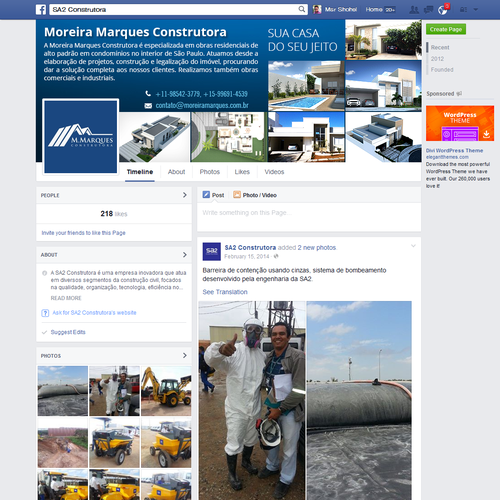The width and height of the screenshot is (500, 500).
Task: Click the contato@moreiramarques.com.br email in cover
Action: pyautogui.click(x=202, y=105)
